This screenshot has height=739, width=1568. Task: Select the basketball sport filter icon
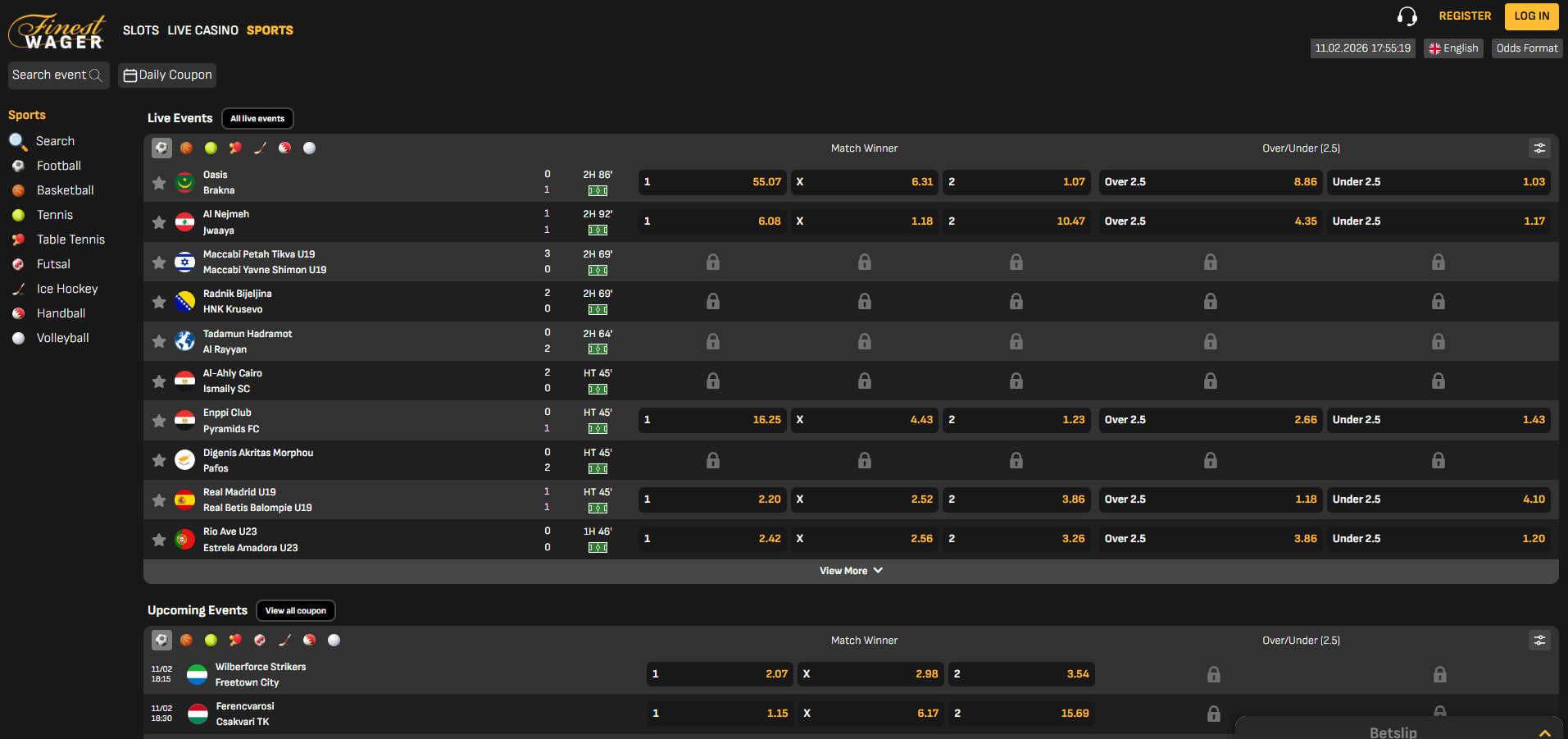tap(186, 148)
